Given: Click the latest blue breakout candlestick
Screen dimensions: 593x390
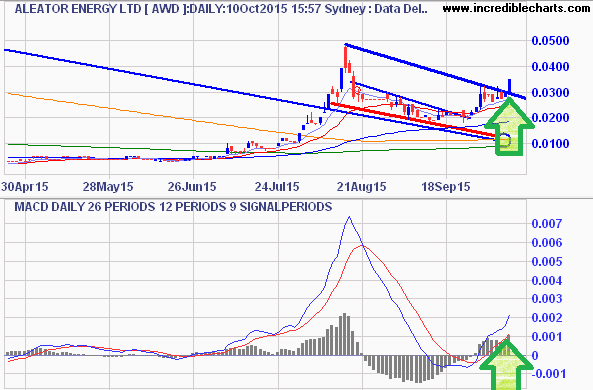Looking at the screenshot, I should click(x=510, y=86).
